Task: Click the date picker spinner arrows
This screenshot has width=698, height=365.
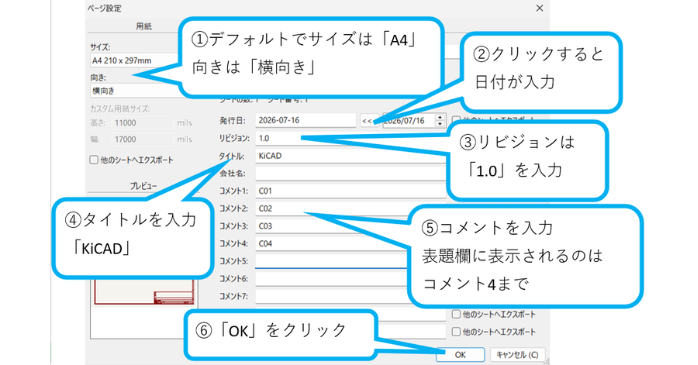Action: click(x=440, y=121)
